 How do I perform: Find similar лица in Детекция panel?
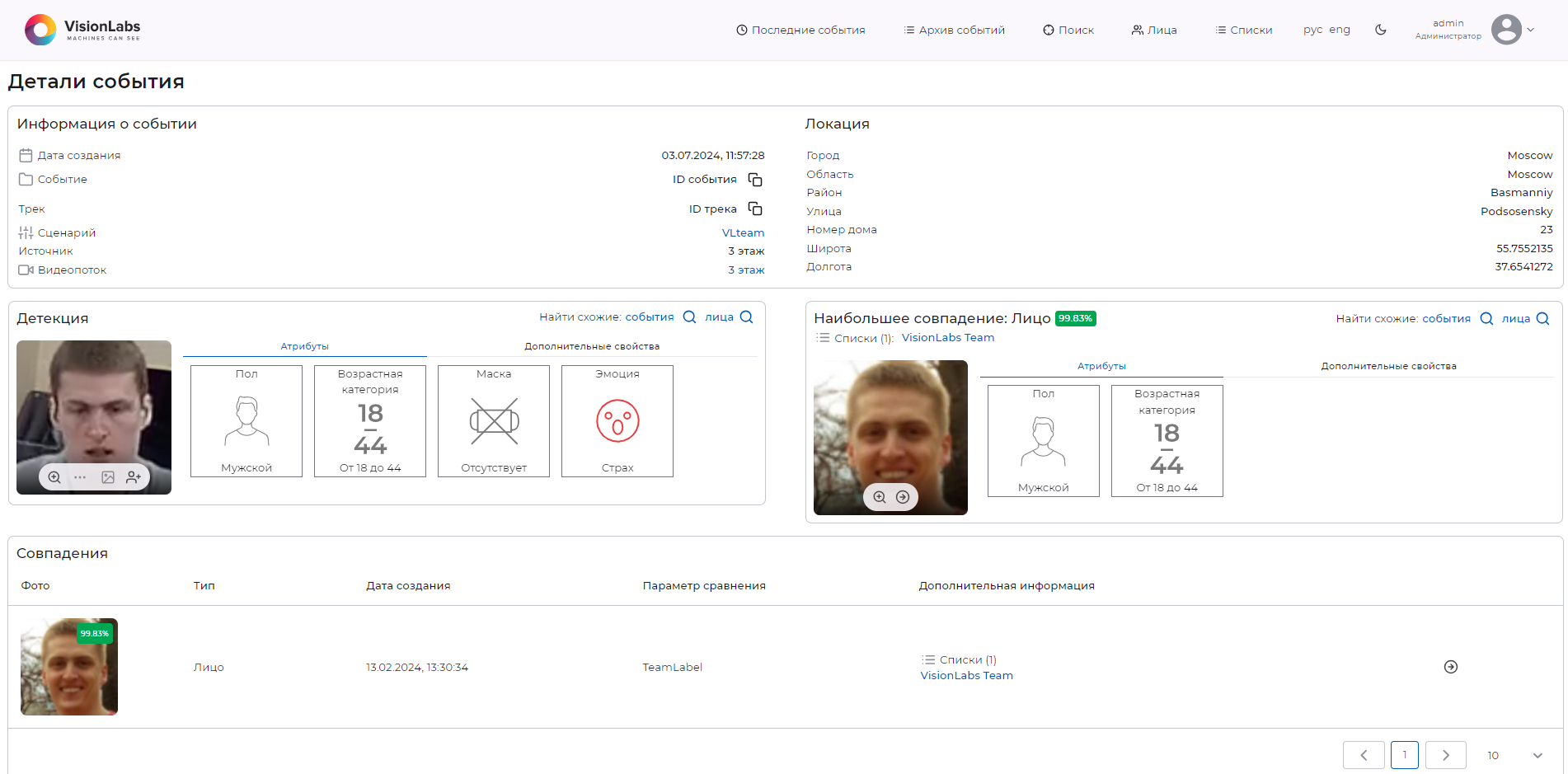pyautogui.click(x=719, y=317)
